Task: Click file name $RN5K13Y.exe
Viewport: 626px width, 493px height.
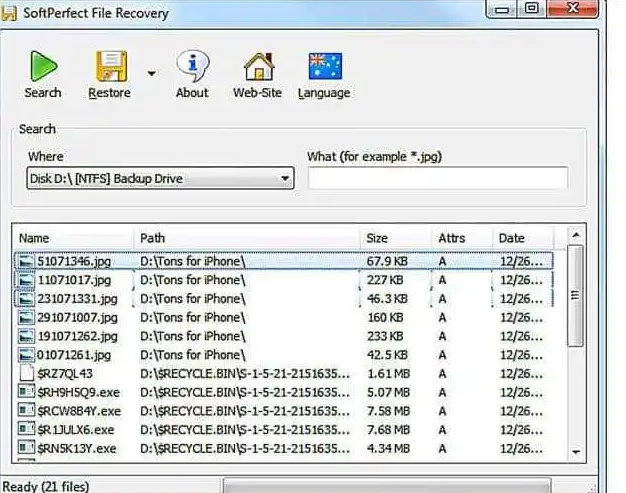Action: [x=77, y=449]
